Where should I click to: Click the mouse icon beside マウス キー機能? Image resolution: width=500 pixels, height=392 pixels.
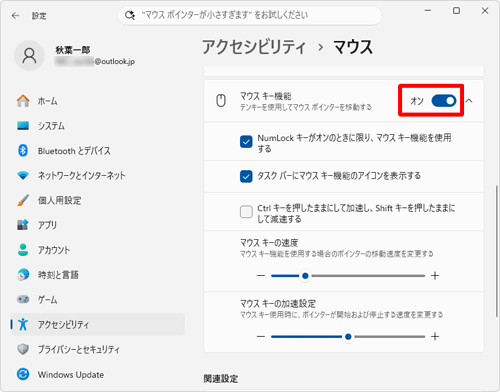(x=221, y=101)
